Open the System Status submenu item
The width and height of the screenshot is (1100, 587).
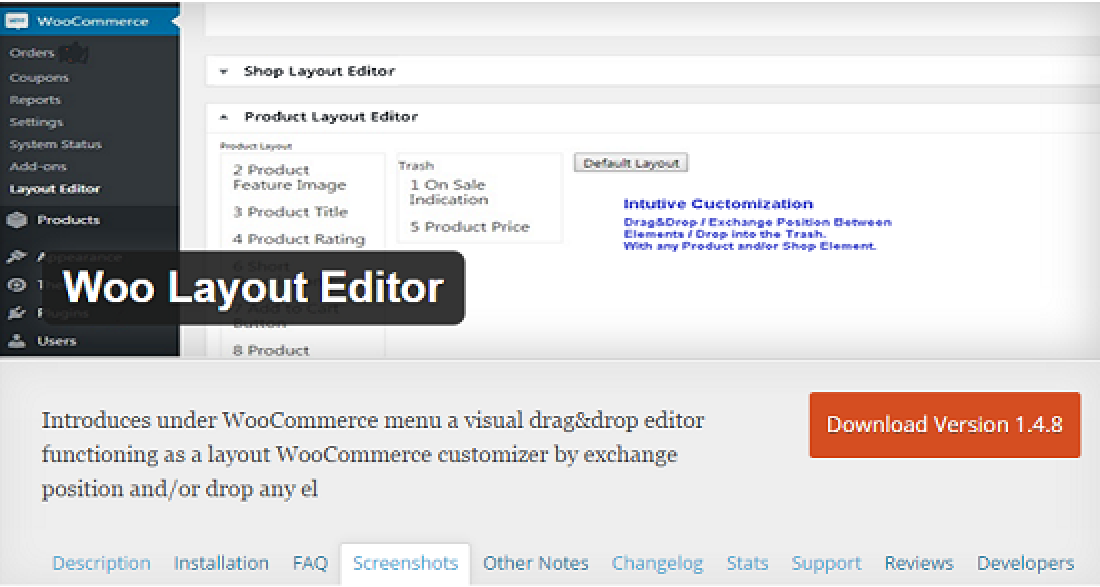point(55,144)
